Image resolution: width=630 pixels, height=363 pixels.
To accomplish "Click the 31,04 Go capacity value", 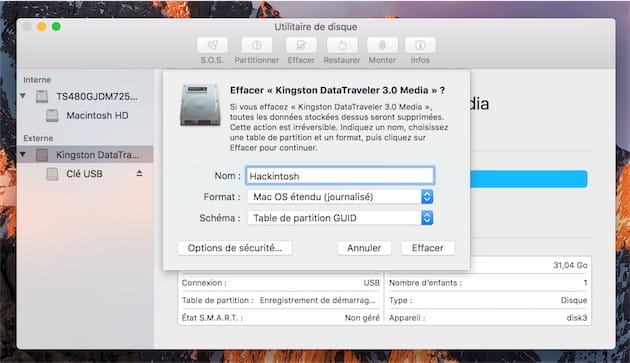I will click(x=570, y=265).
